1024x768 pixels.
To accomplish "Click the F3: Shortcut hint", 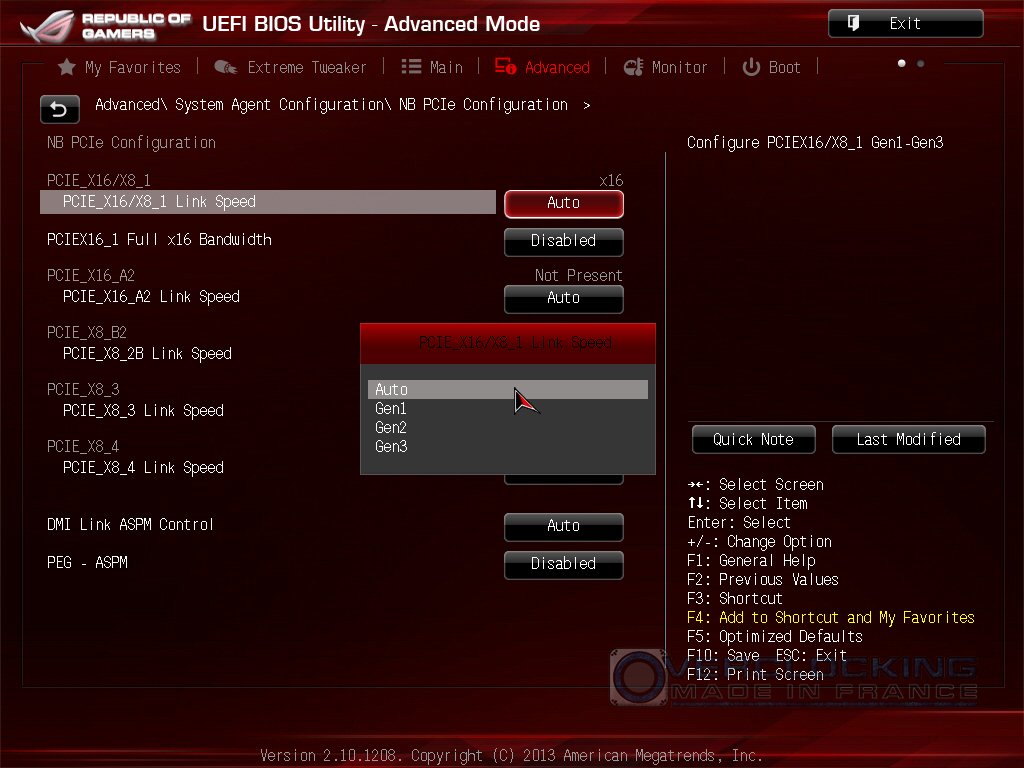I will pyautogui.click(x=735, y=598).
